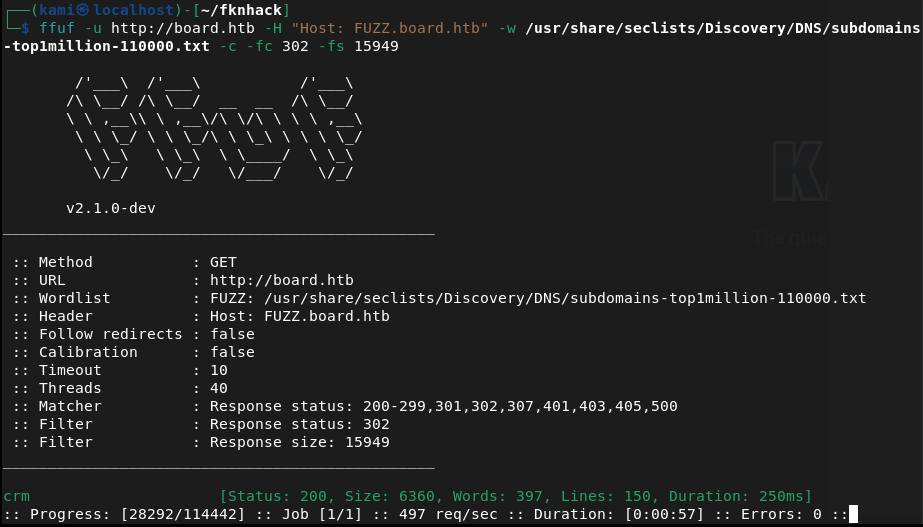The width and height of the screenshot is (923, 527).
Task: Click the Threads value 40
Action: coord(218,388)
